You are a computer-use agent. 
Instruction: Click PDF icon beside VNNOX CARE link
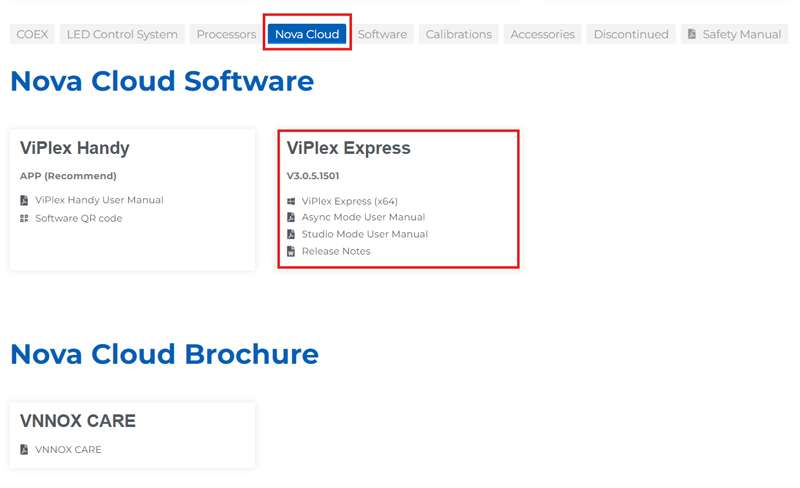pyautogui.click(x=24, y=449)
